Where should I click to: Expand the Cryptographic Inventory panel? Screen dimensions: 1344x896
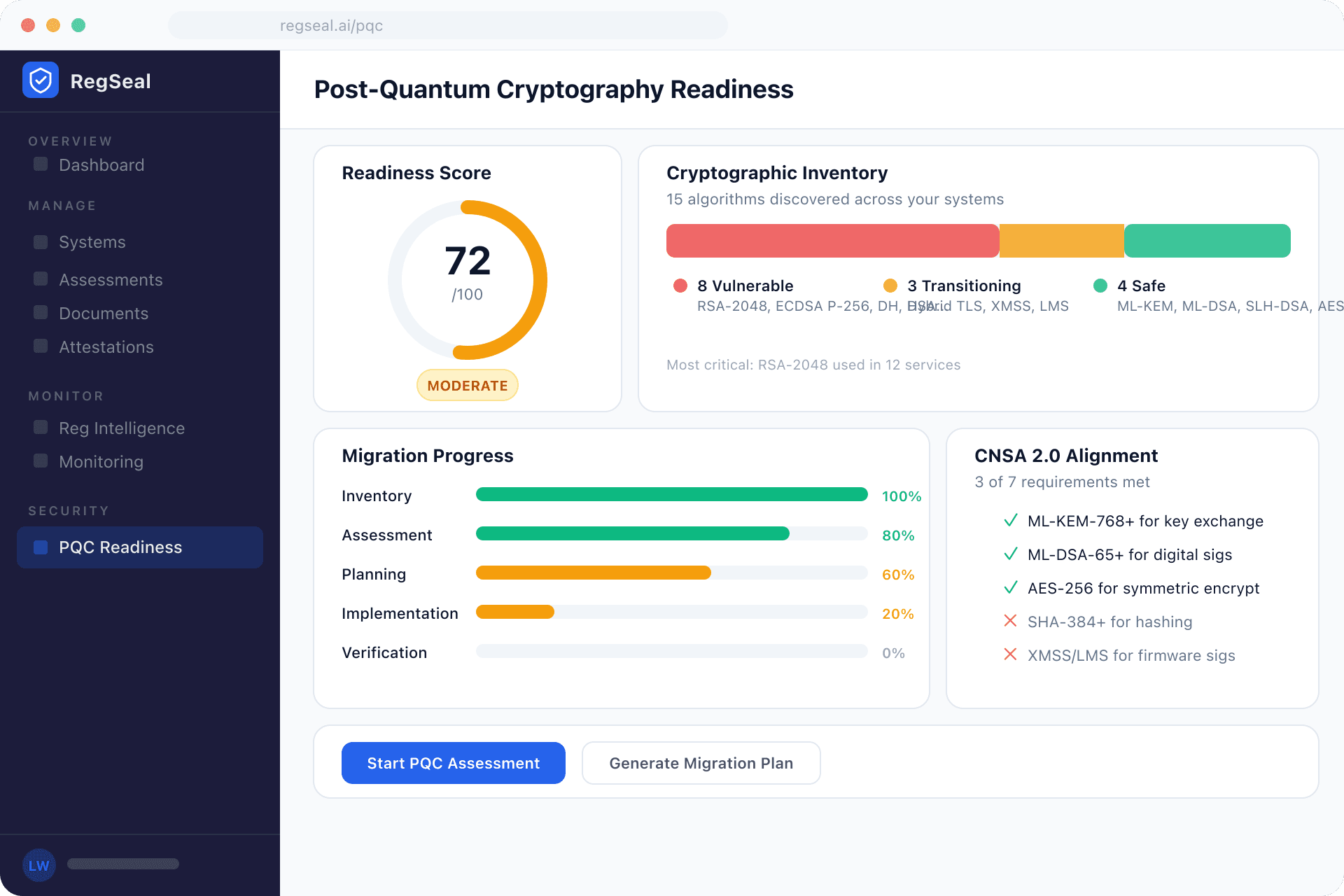tap(776, 173)
